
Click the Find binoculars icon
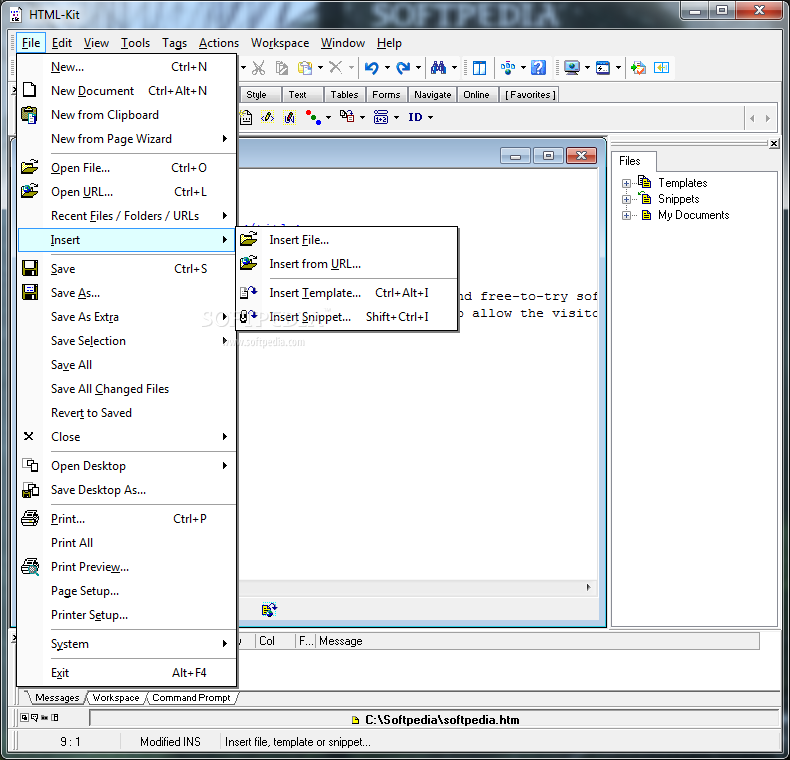pos(438,68)
